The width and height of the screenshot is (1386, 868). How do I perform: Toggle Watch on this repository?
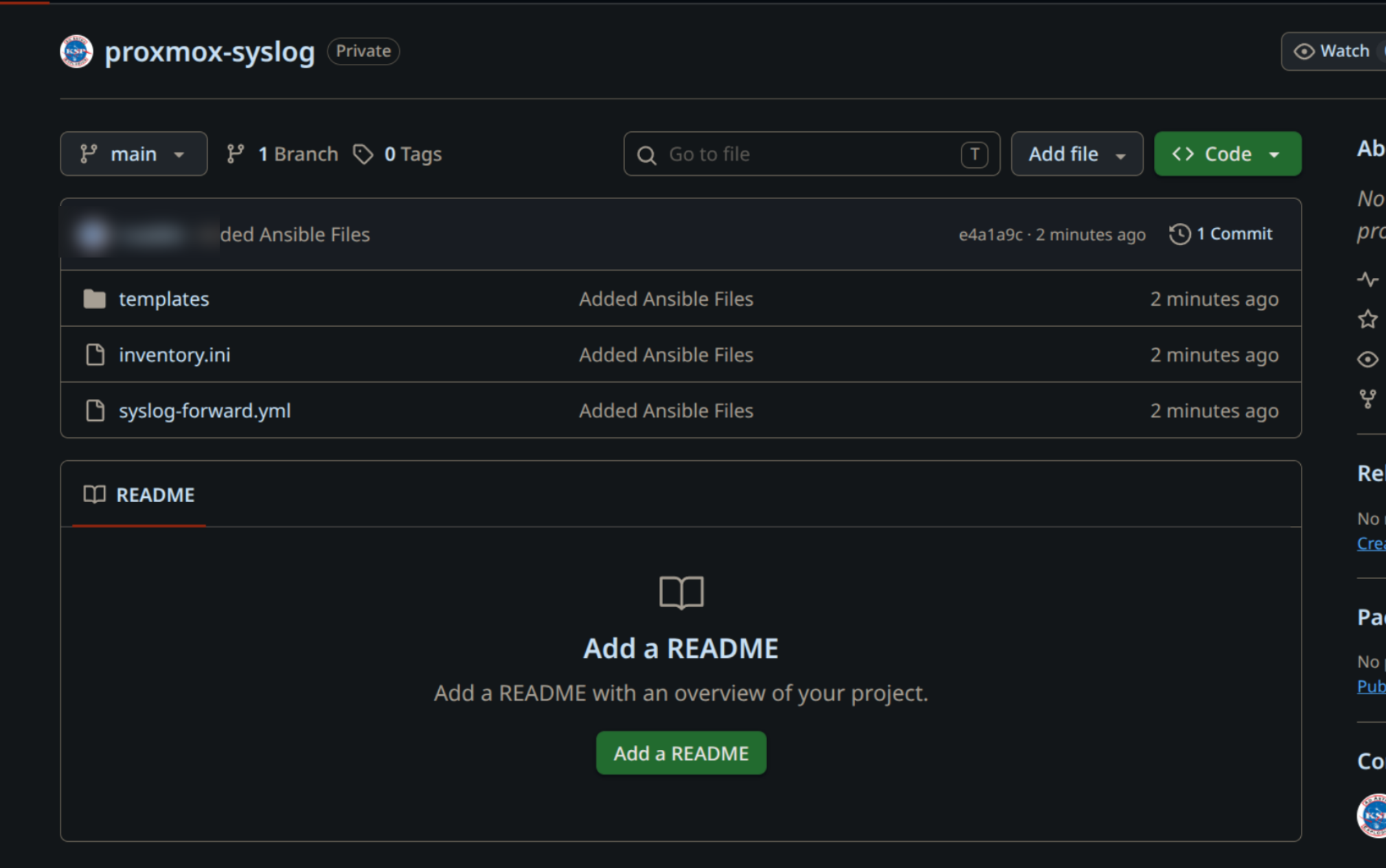pos(1333,51)
